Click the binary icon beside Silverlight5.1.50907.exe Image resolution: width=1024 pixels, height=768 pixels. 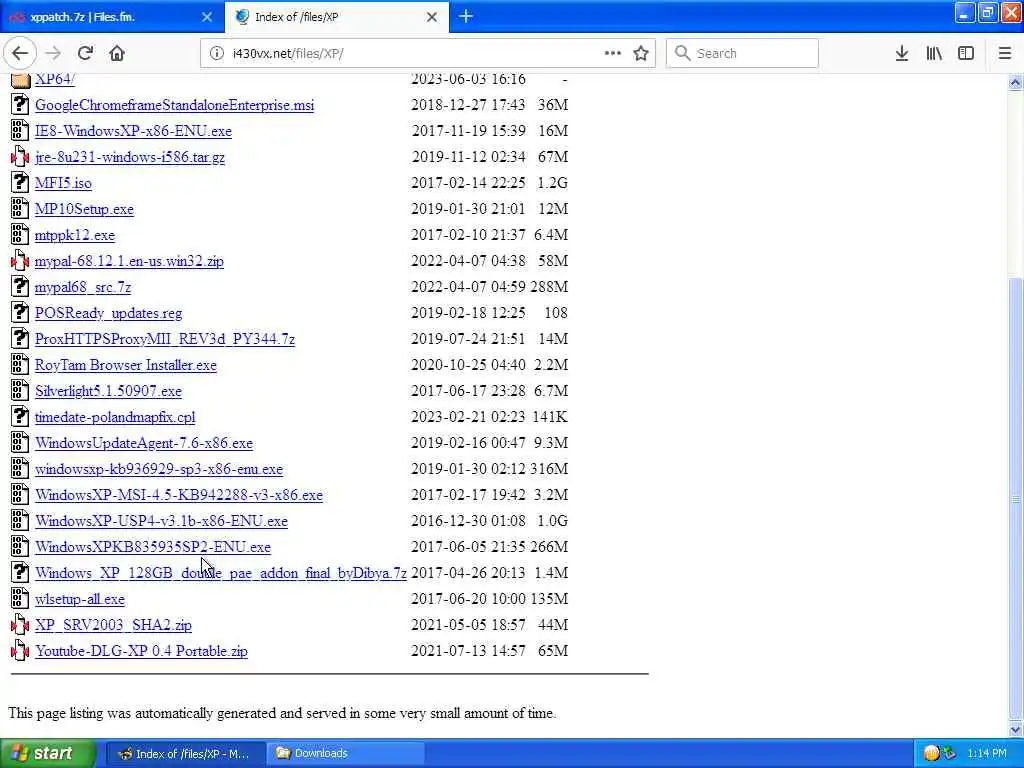click(x=20, y=391)
